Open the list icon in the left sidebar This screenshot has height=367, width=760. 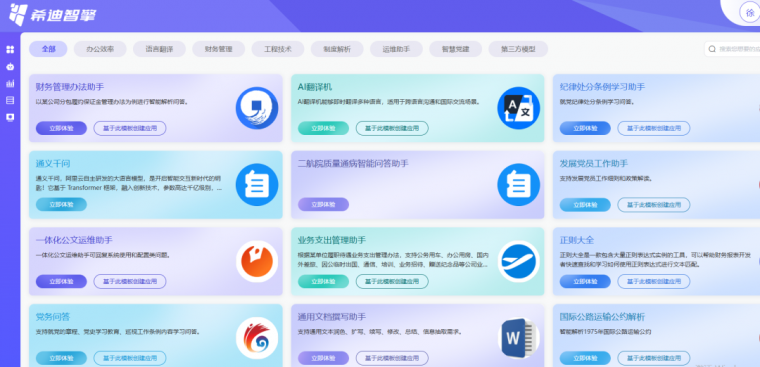pyautogui.click(x=10, y=100)
